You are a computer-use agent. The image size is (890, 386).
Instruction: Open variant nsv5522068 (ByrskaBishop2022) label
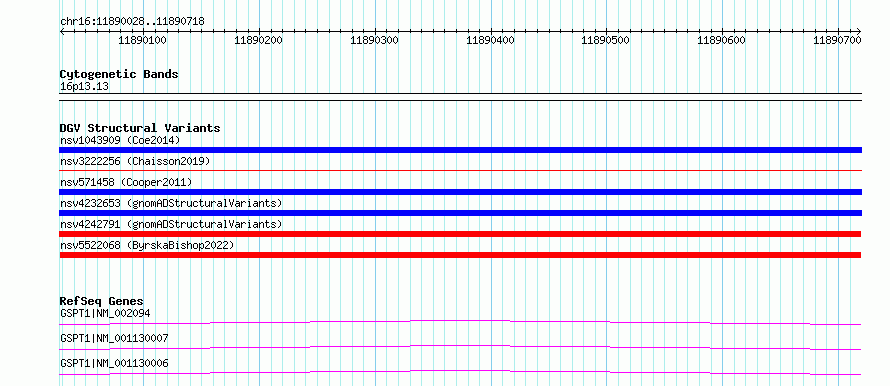pos(147,245)
